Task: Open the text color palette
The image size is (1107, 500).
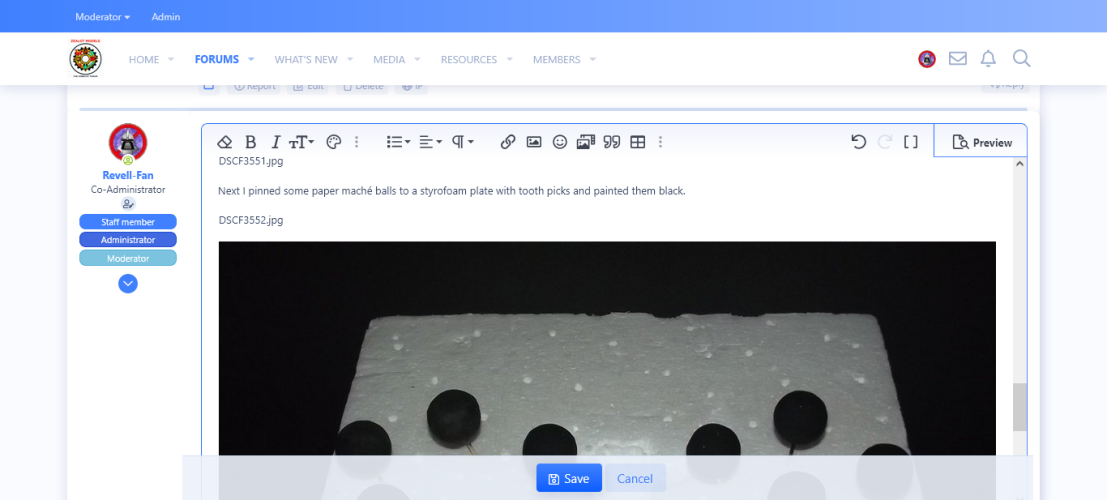Action: click(333, 142)
